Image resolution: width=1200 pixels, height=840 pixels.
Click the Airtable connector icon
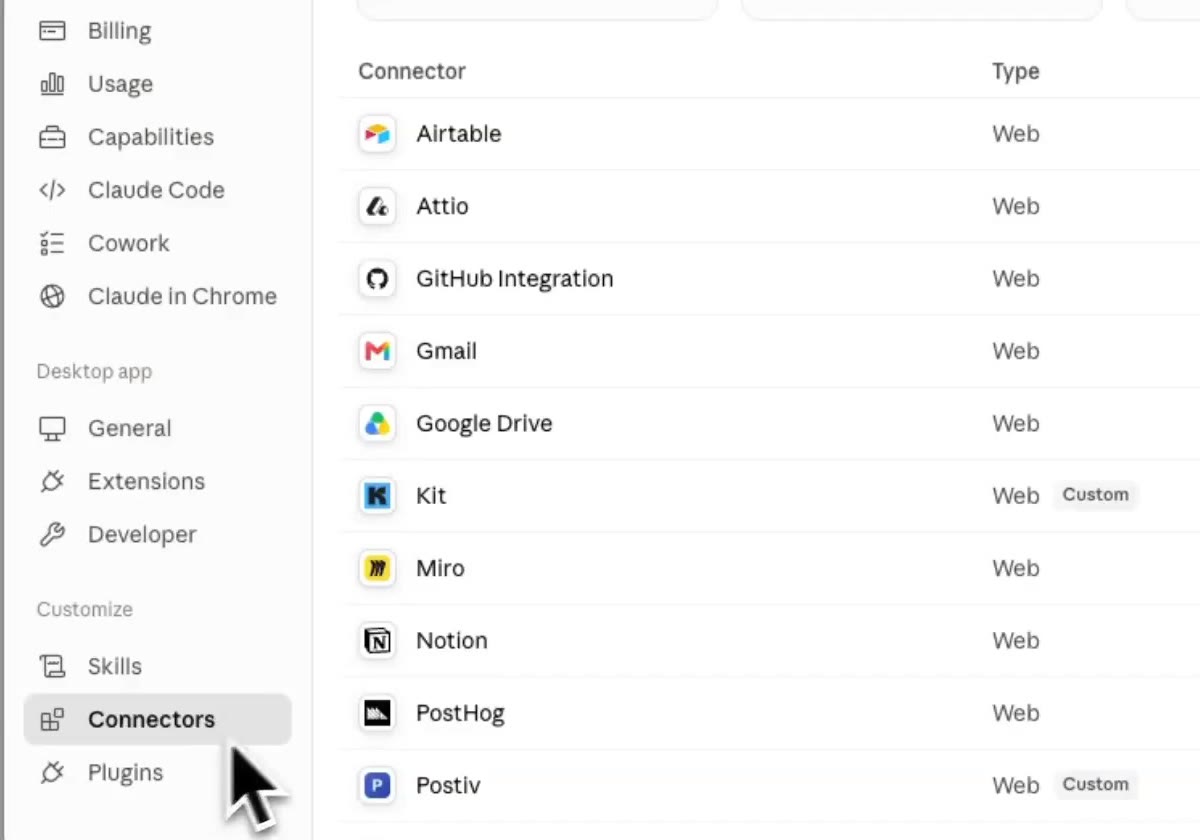point(377,134)
